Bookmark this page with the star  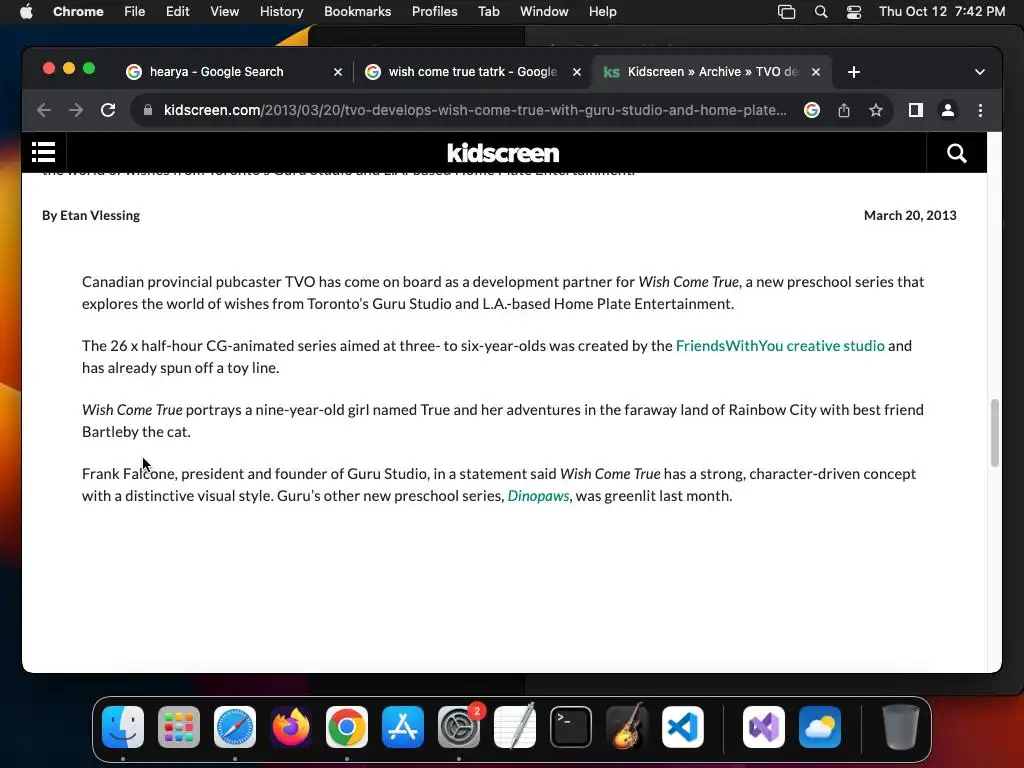click(876, 110)
